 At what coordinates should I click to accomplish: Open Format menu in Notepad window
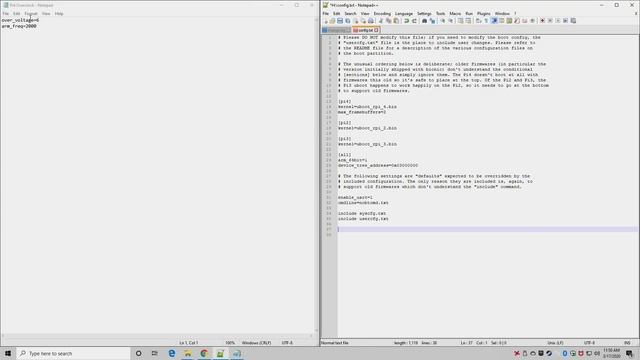31,13
